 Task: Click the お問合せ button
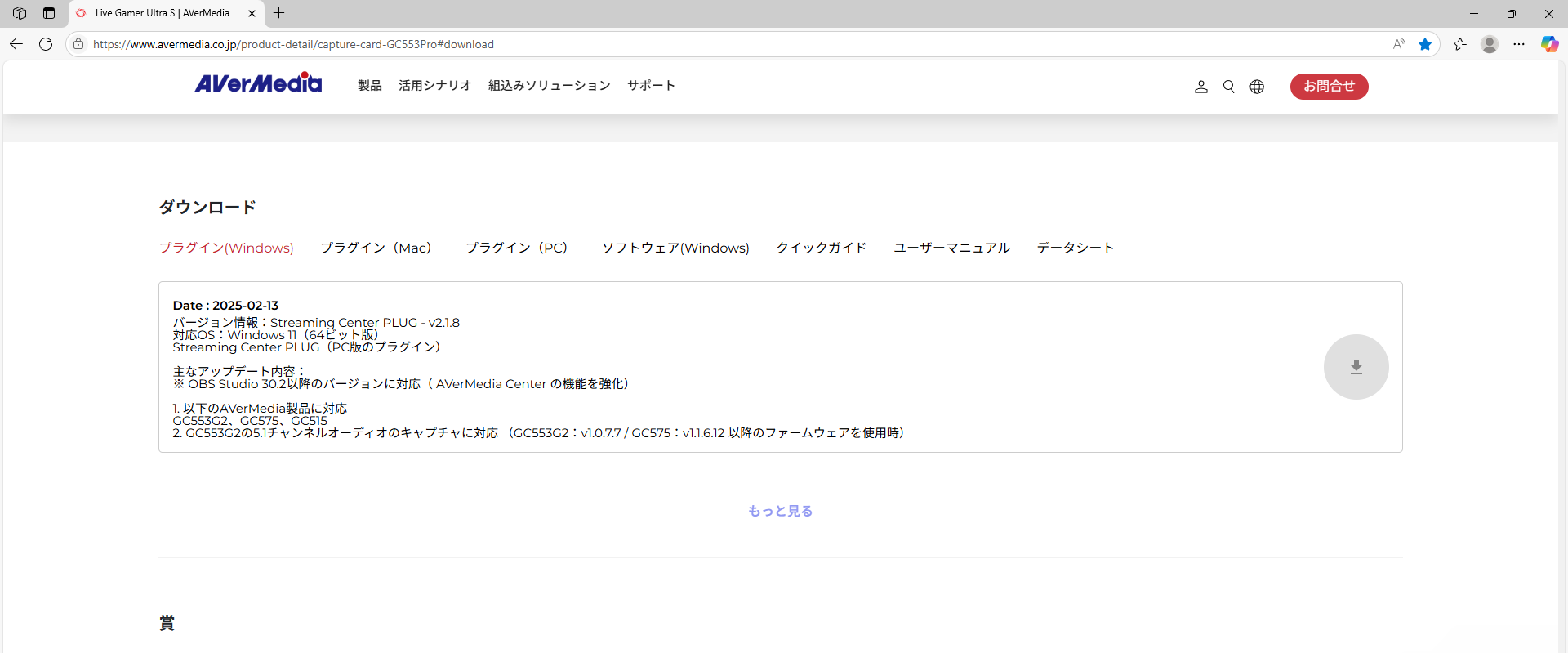(x=1329, y=86)
